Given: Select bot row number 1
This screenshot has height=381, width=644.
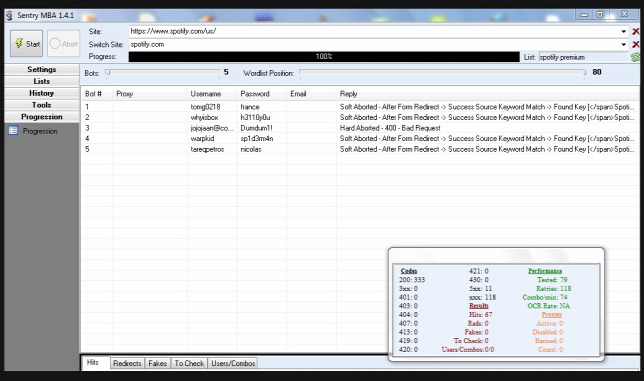Looking at the screenshot, I should click(x=360, y=107).
